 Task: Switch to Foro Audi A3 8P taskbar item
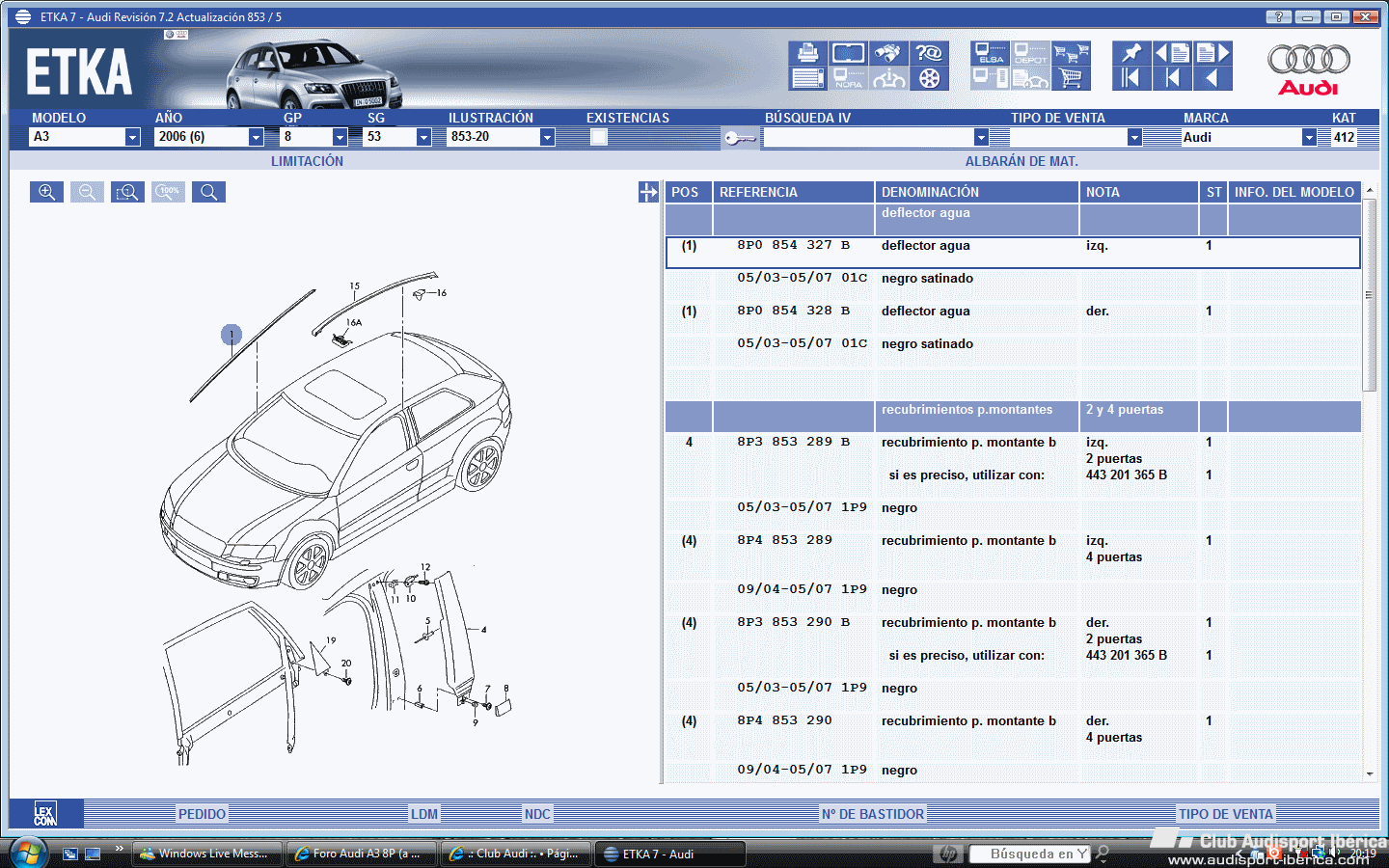point(361,854)
